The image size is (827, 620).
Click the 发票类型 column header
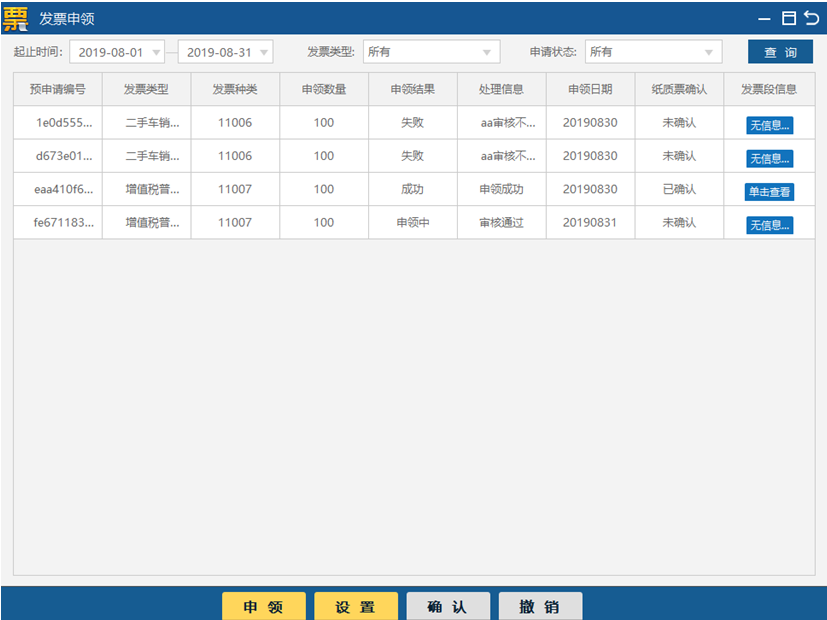coord(147,89)
